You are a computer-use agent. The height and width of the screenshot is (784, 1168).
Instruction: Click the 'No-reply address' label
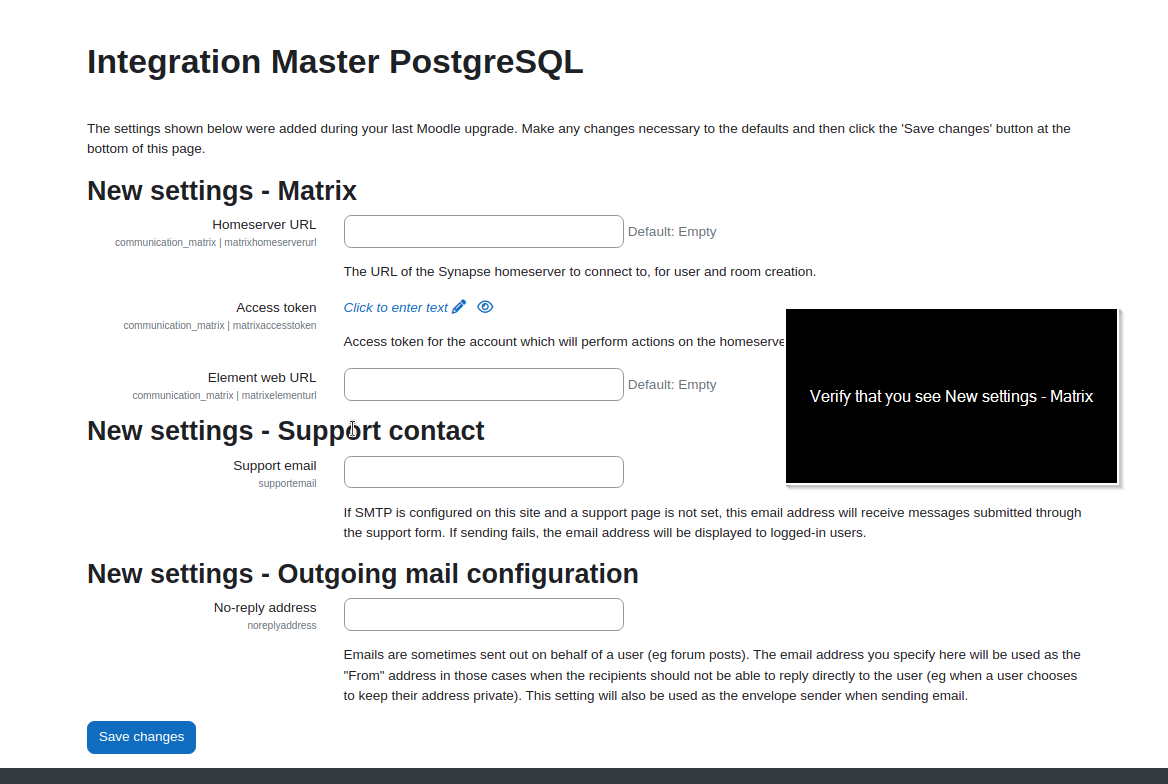(x=265, y=608)
